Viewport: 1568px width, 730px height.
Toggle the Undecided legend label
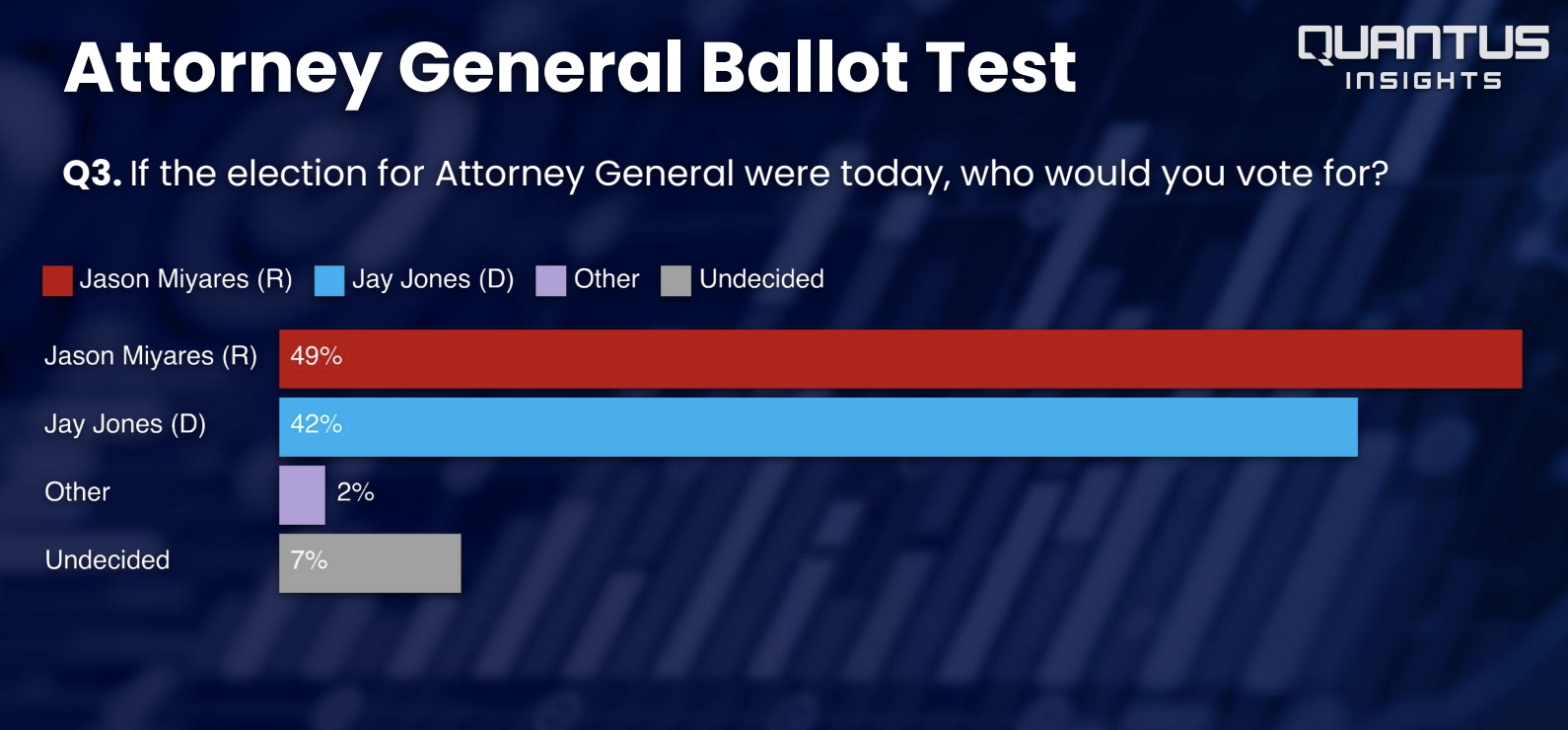coord(761,279)
